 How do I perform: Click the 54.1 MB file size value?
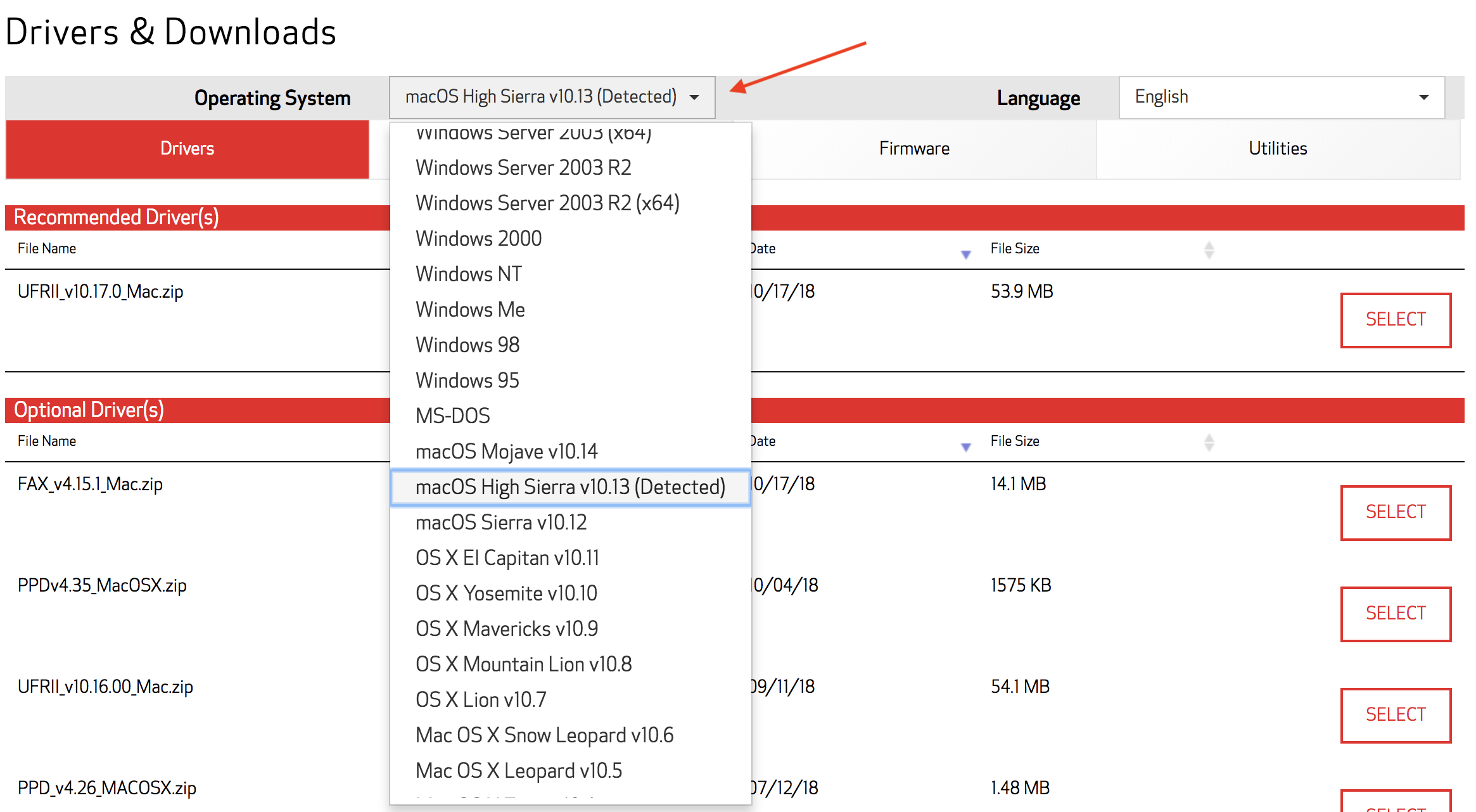(1020, 687)
